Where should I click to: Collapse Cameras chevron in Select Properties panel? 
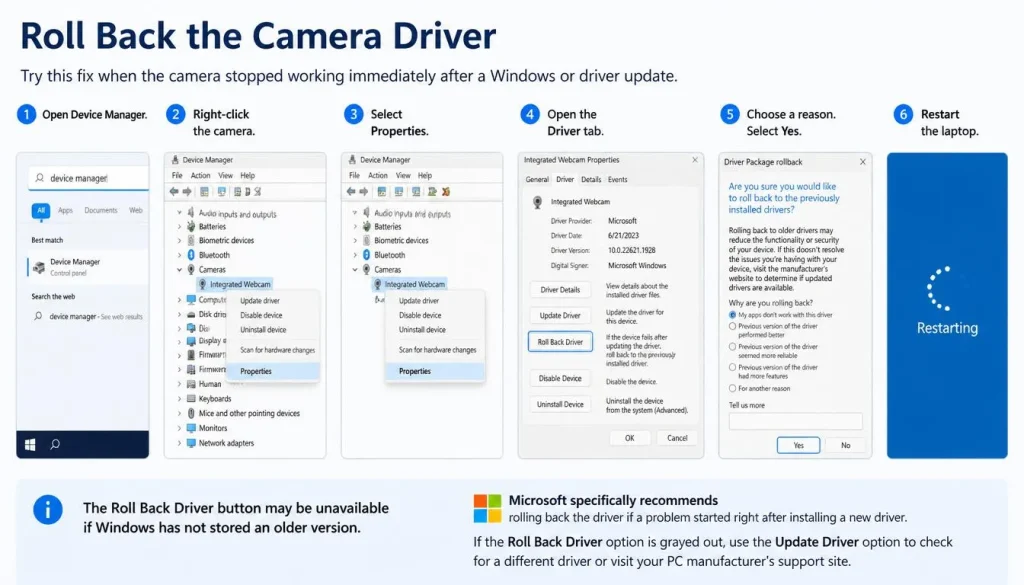pos(355,270)
